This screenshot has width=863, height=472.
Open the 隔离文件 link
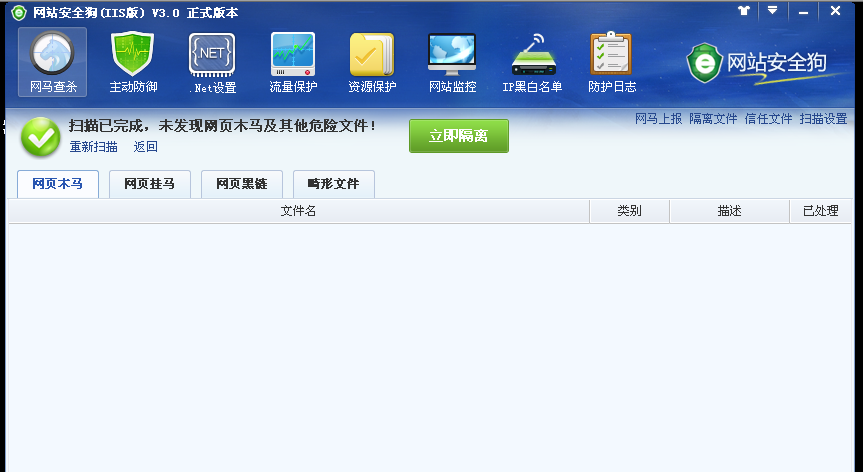[x=713, y=119]
